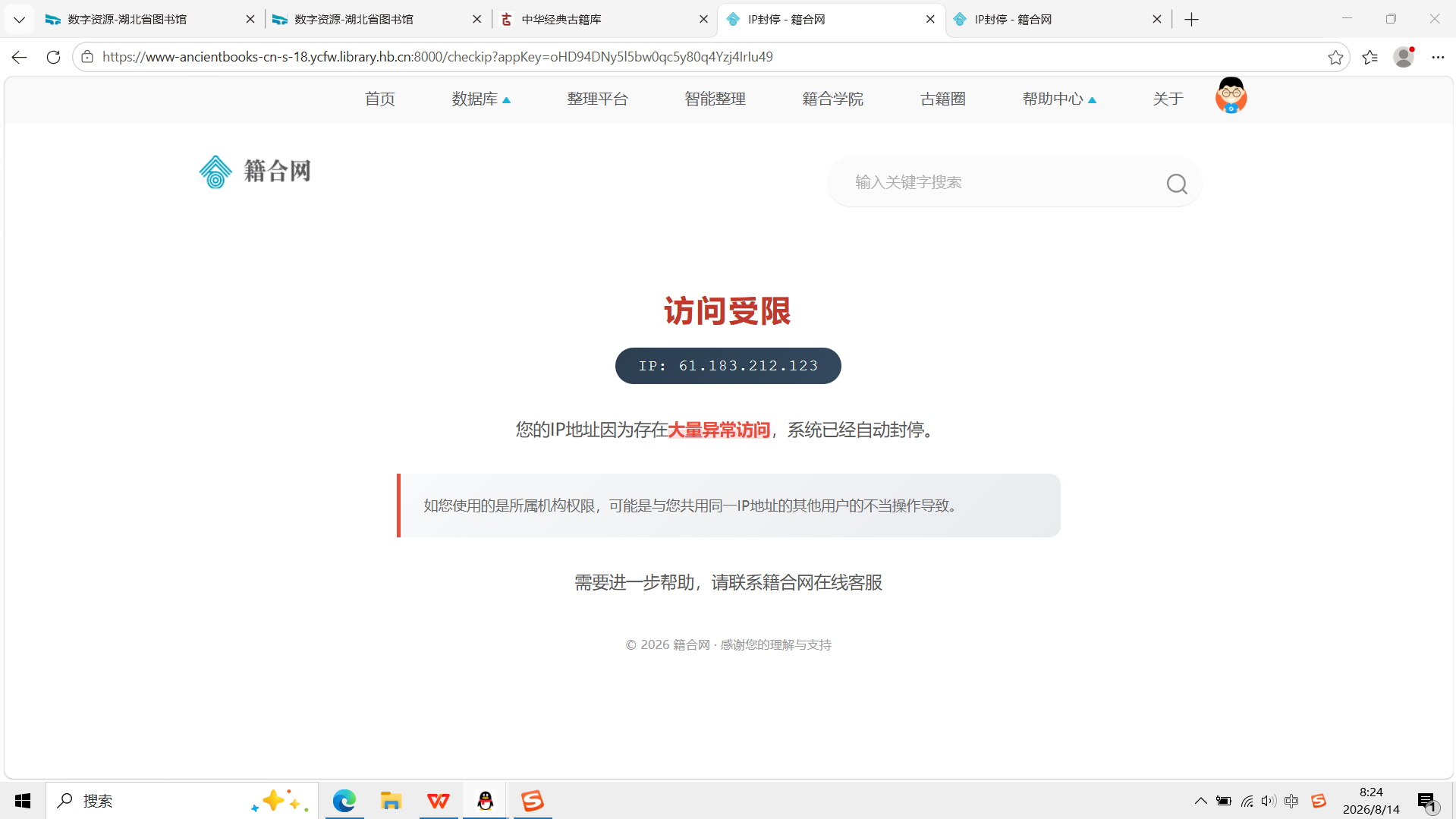Refresh the current page
The width and height of the screenshot is (1456, 819).
pos(53,57)
